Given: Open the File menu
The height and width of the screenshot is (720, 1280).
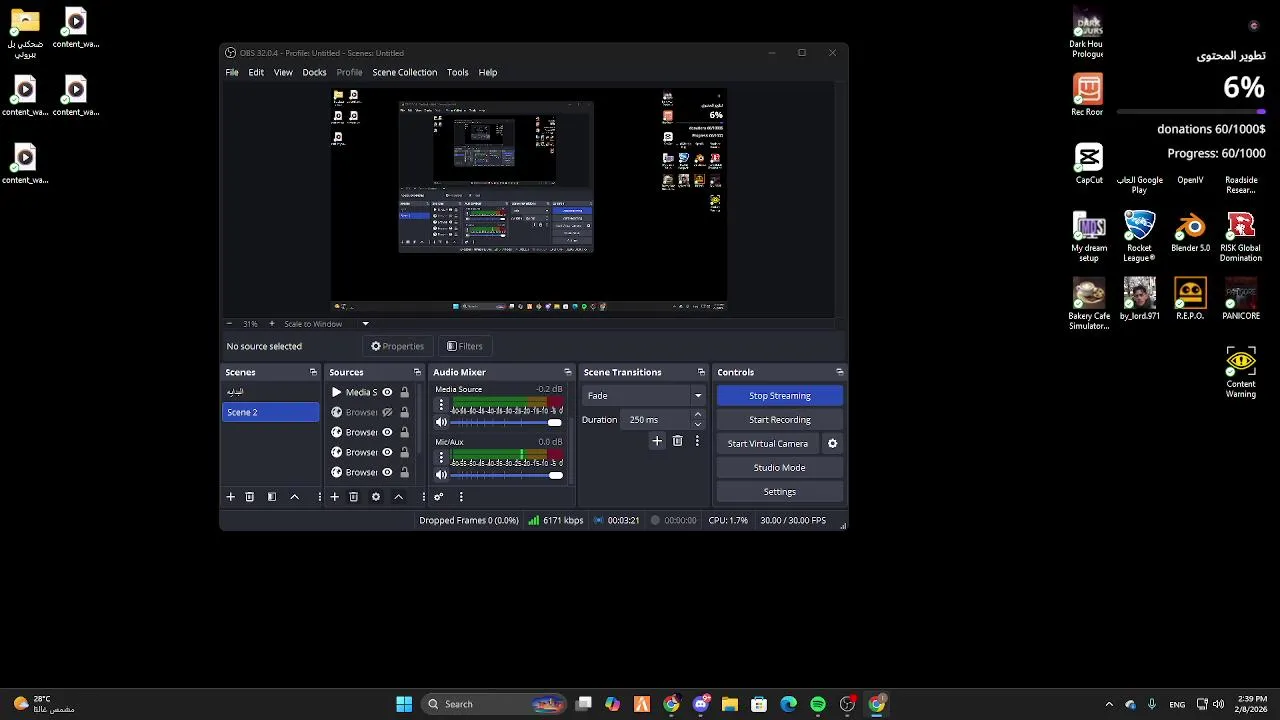Looking at the screenshot, I should coord(232,72).
